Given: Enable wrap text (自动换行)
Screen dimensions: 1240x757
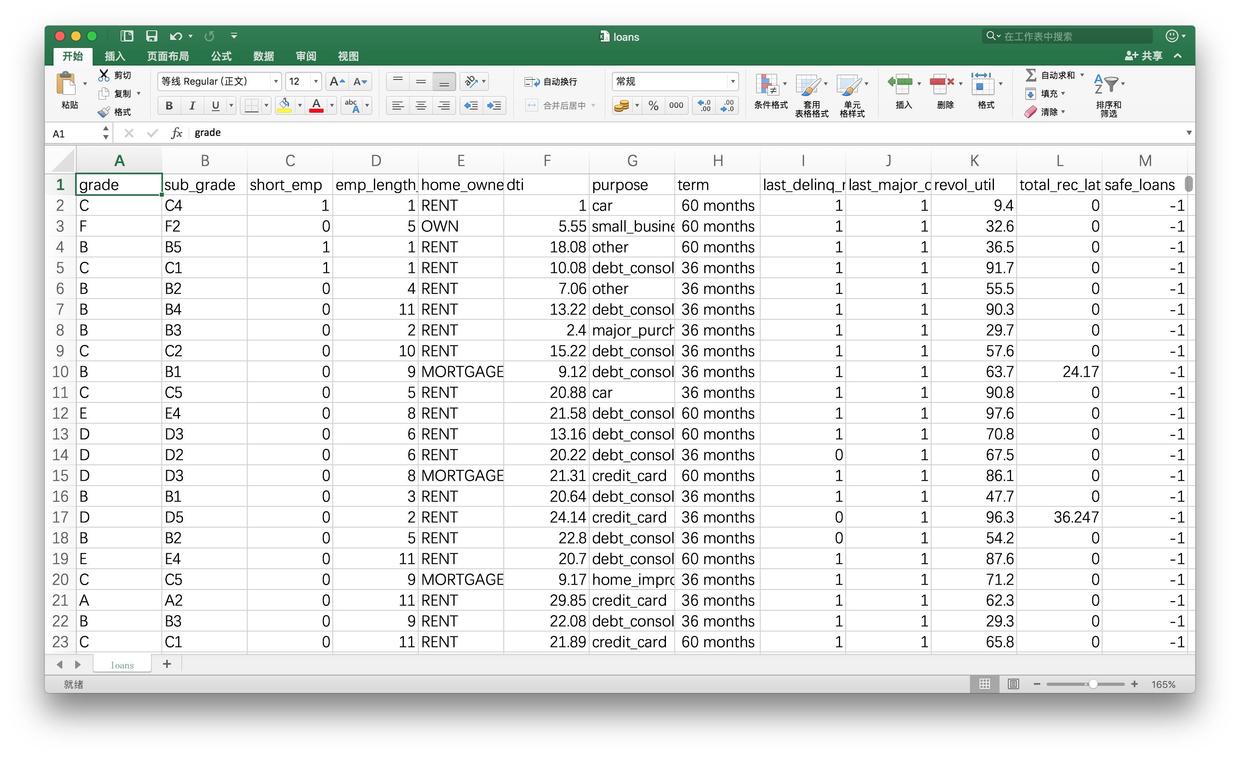Looking at the screenshot, I should point(551,82).
